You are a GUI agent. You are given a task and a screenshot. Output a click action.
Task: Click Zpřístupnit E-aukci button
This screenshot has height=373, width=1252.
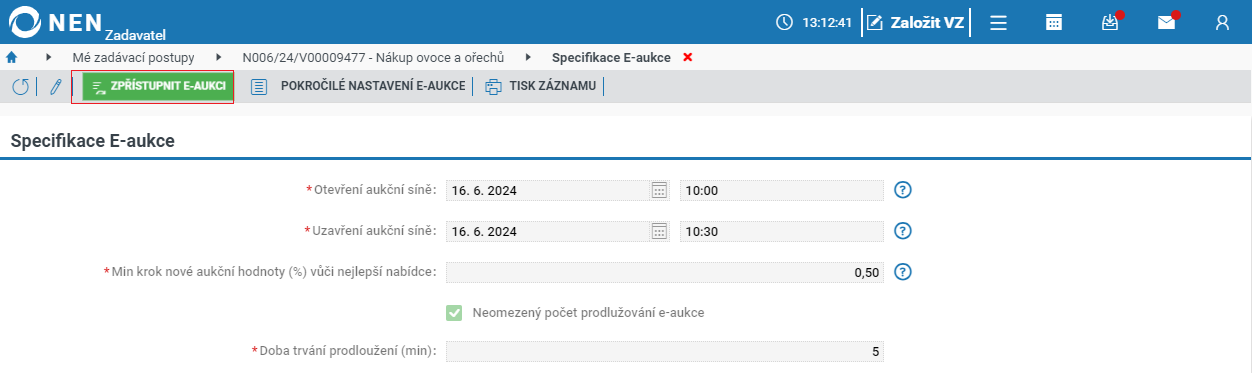(157, 86)
